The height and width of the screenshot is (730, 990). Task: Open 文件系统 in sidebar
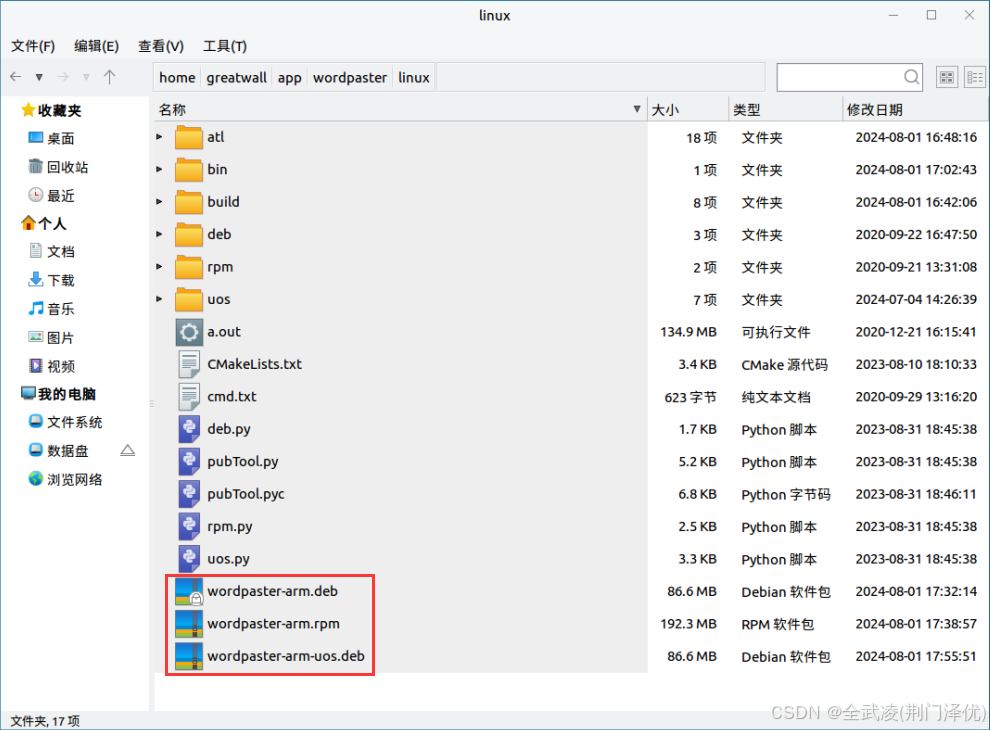pos(66,422)
